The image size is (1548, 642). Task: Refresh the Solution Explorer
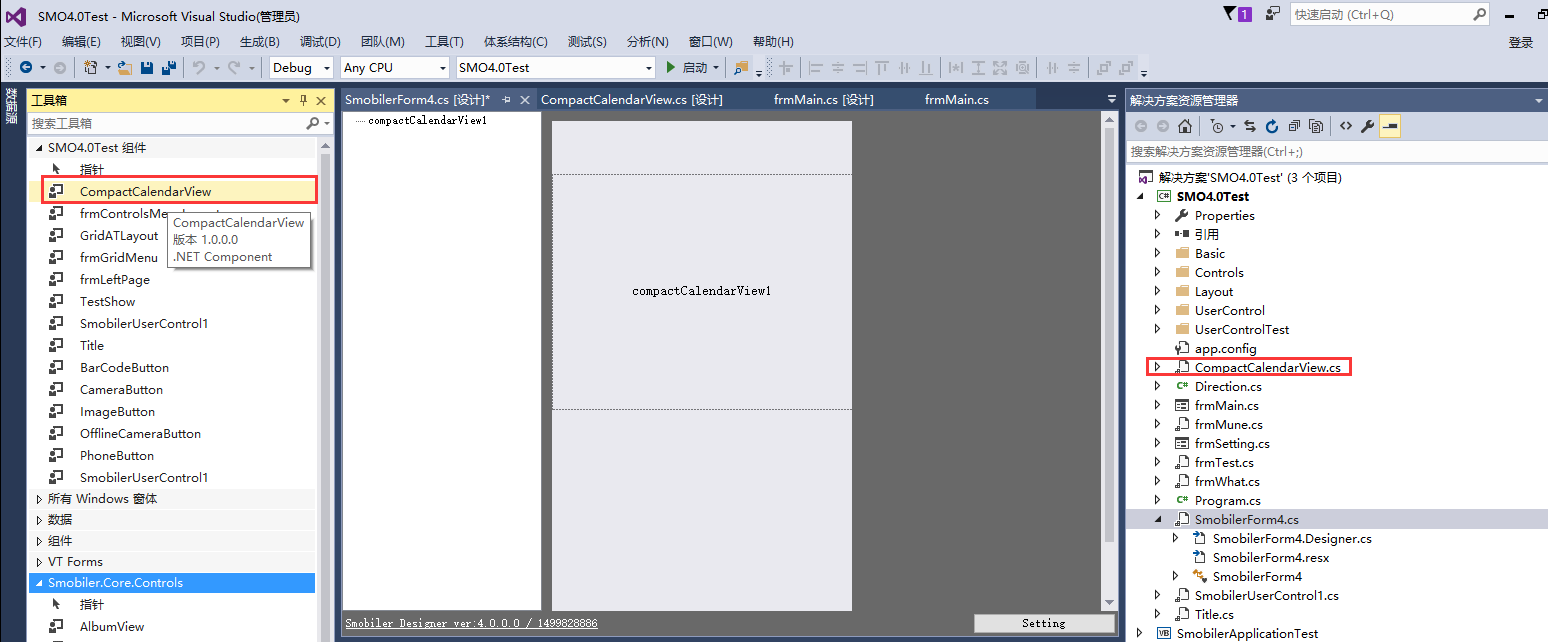(1272, 126)
